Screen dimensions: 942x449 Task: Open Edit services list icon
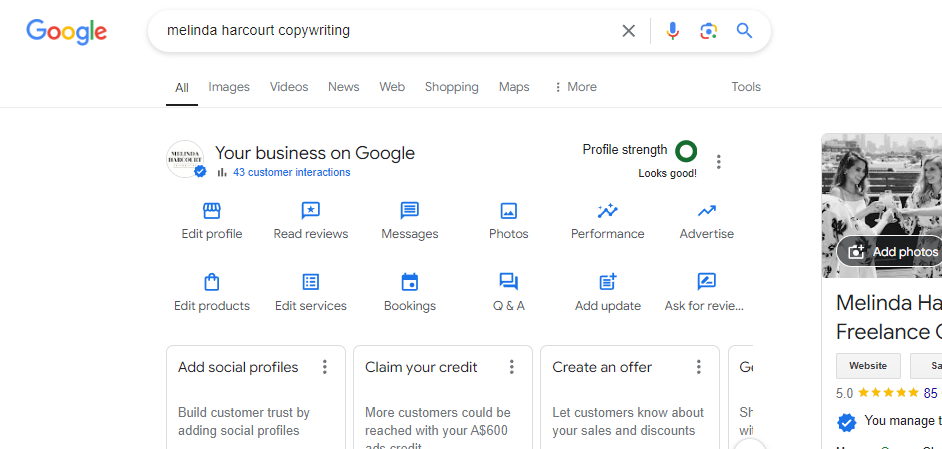pyautogui.click(x=311, y=282)
